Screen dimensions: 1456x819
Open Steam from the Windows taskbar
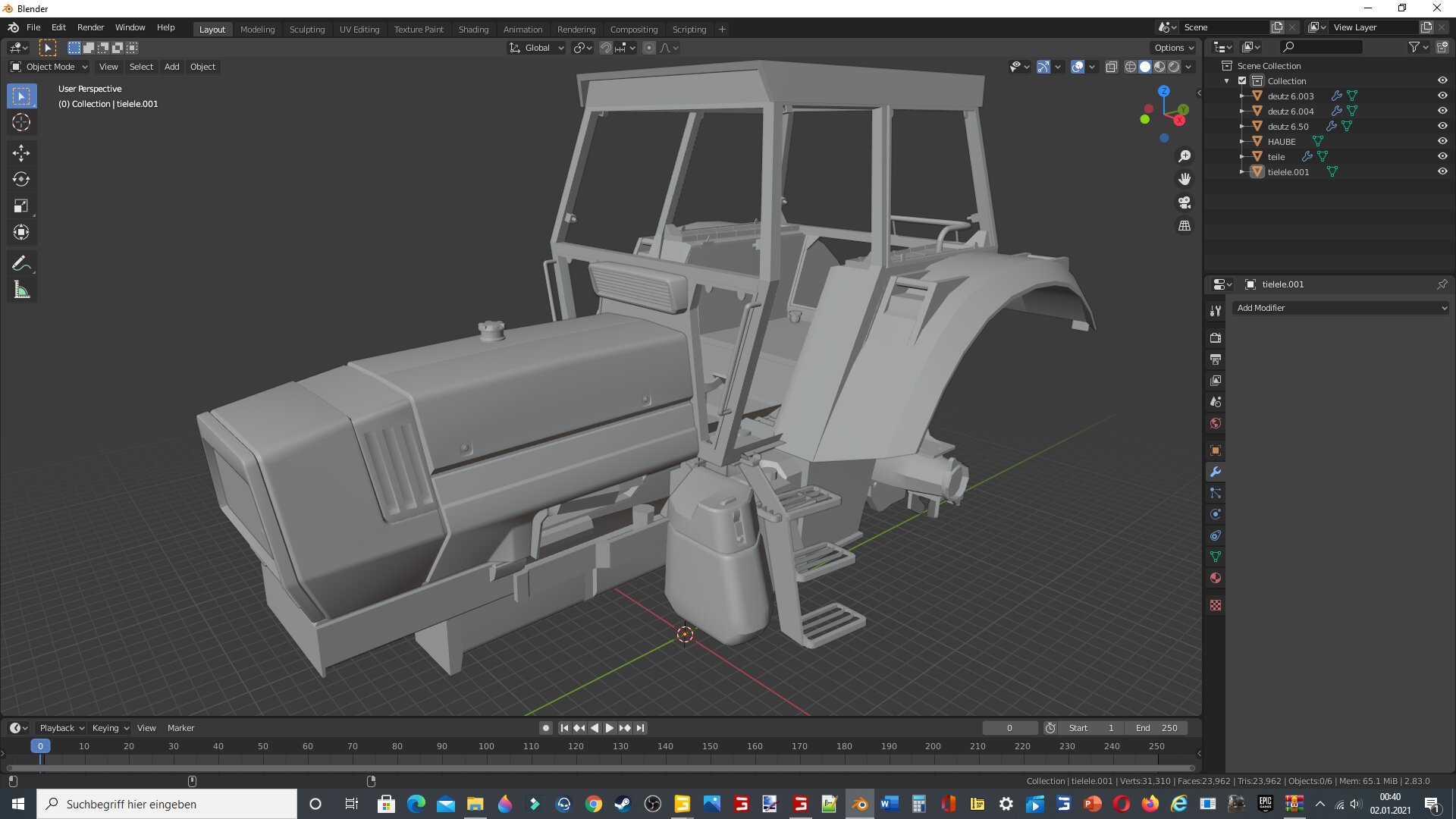click(623, 804)
